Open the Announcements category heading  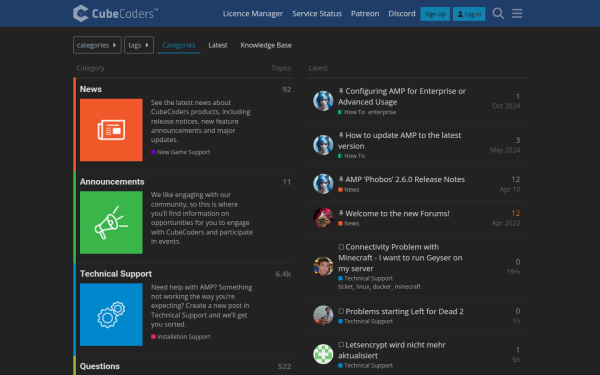[112, 182]
